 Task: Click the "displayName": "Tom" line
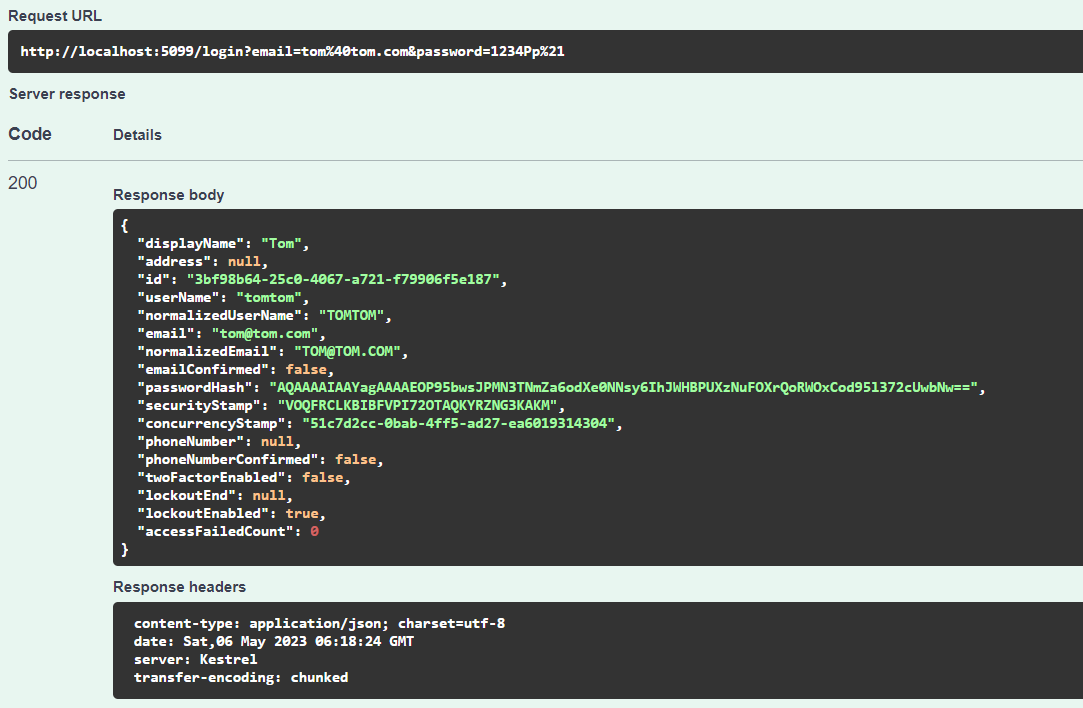(x=223, y=243)
